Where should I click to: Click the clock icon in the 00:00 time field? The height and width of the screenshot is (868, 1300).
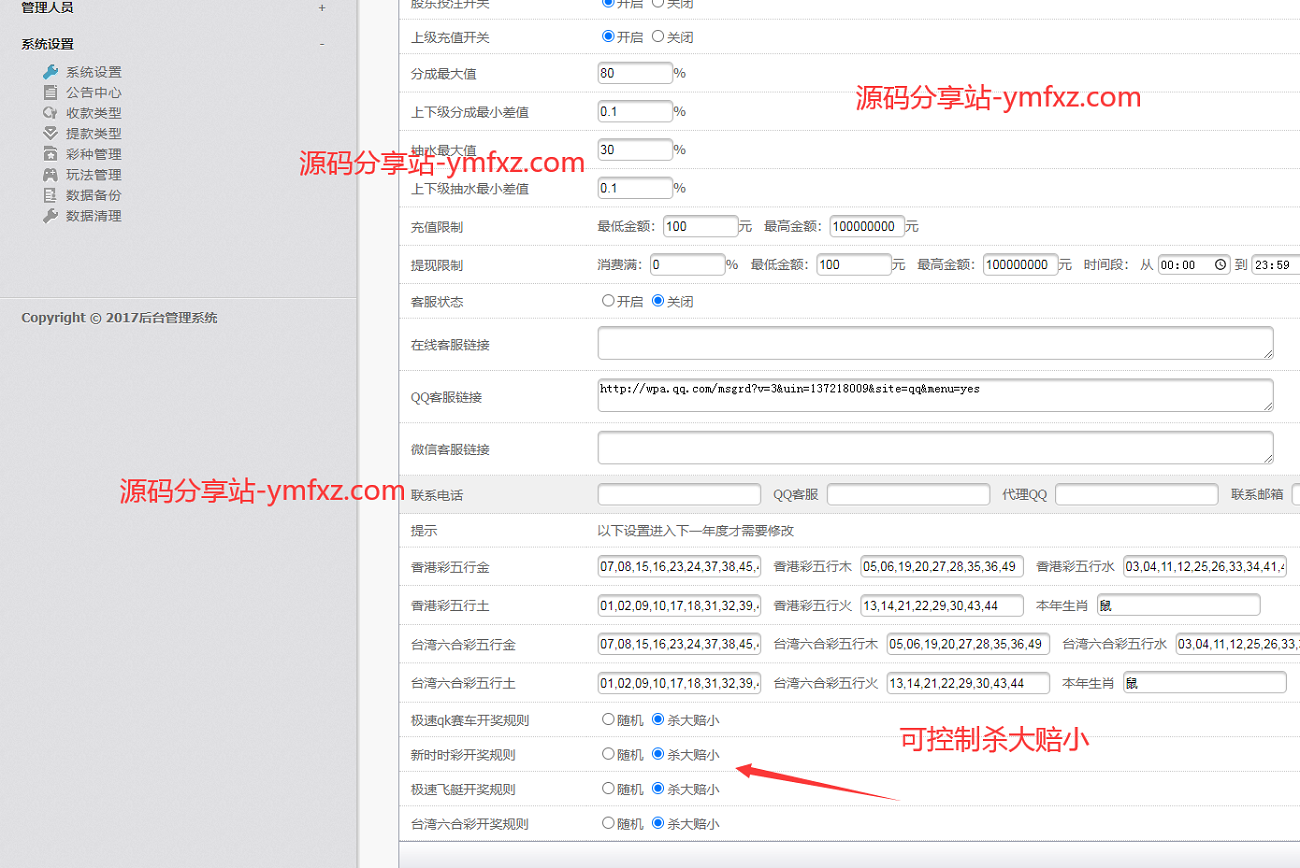(x=1220, y=265)
